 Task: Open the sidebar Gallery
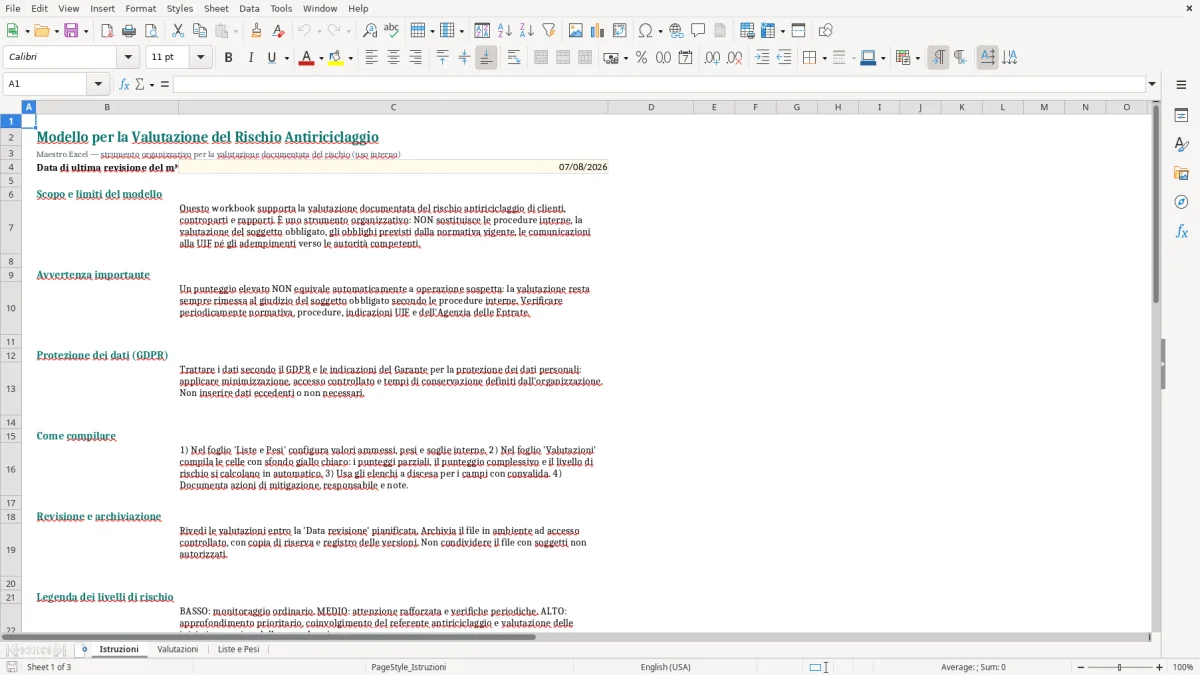(1181, 173)
